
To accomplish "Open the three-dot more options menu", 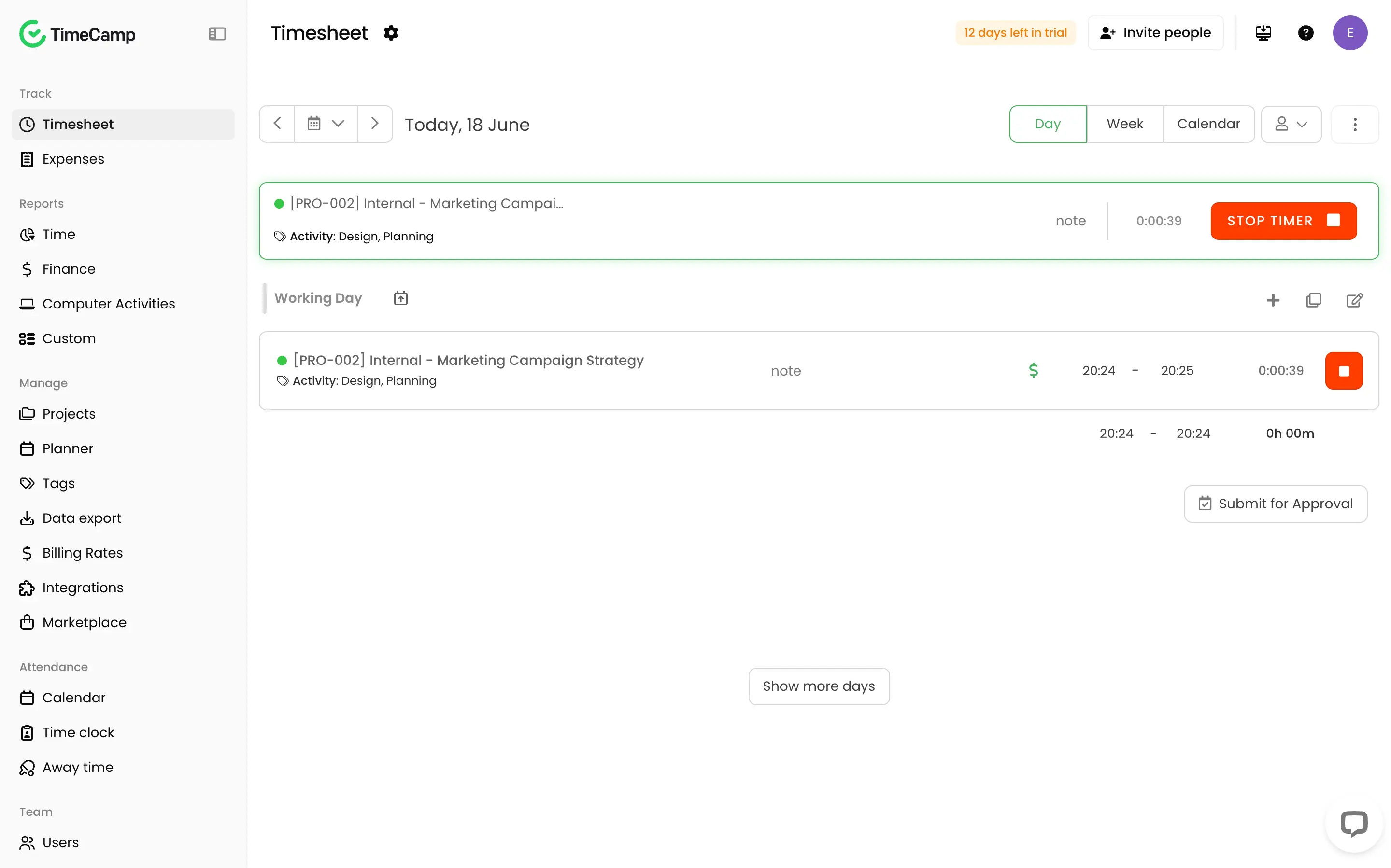I will click(1354, 124).
